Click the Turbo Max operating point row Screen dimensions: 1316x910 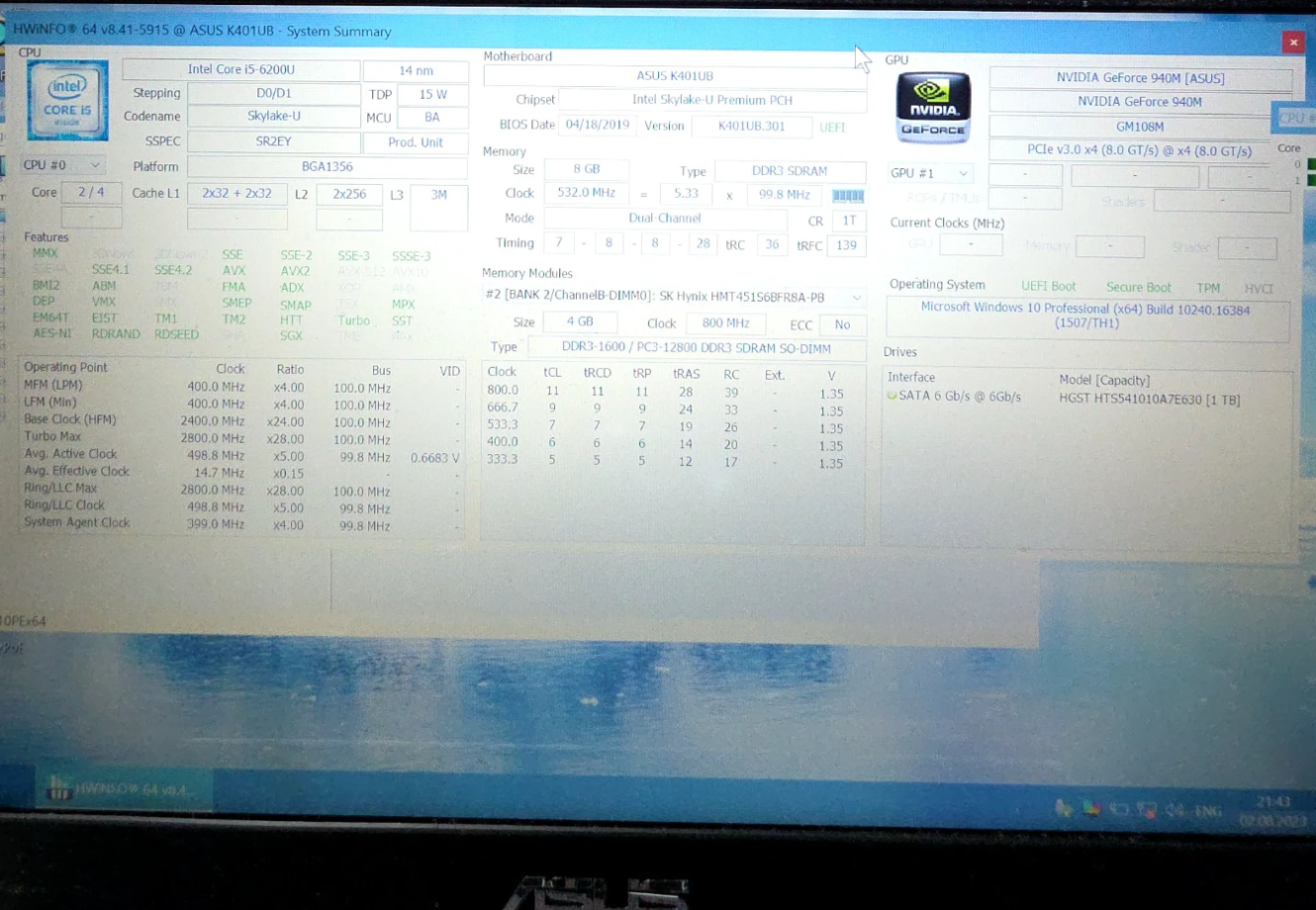pos(241,437)
